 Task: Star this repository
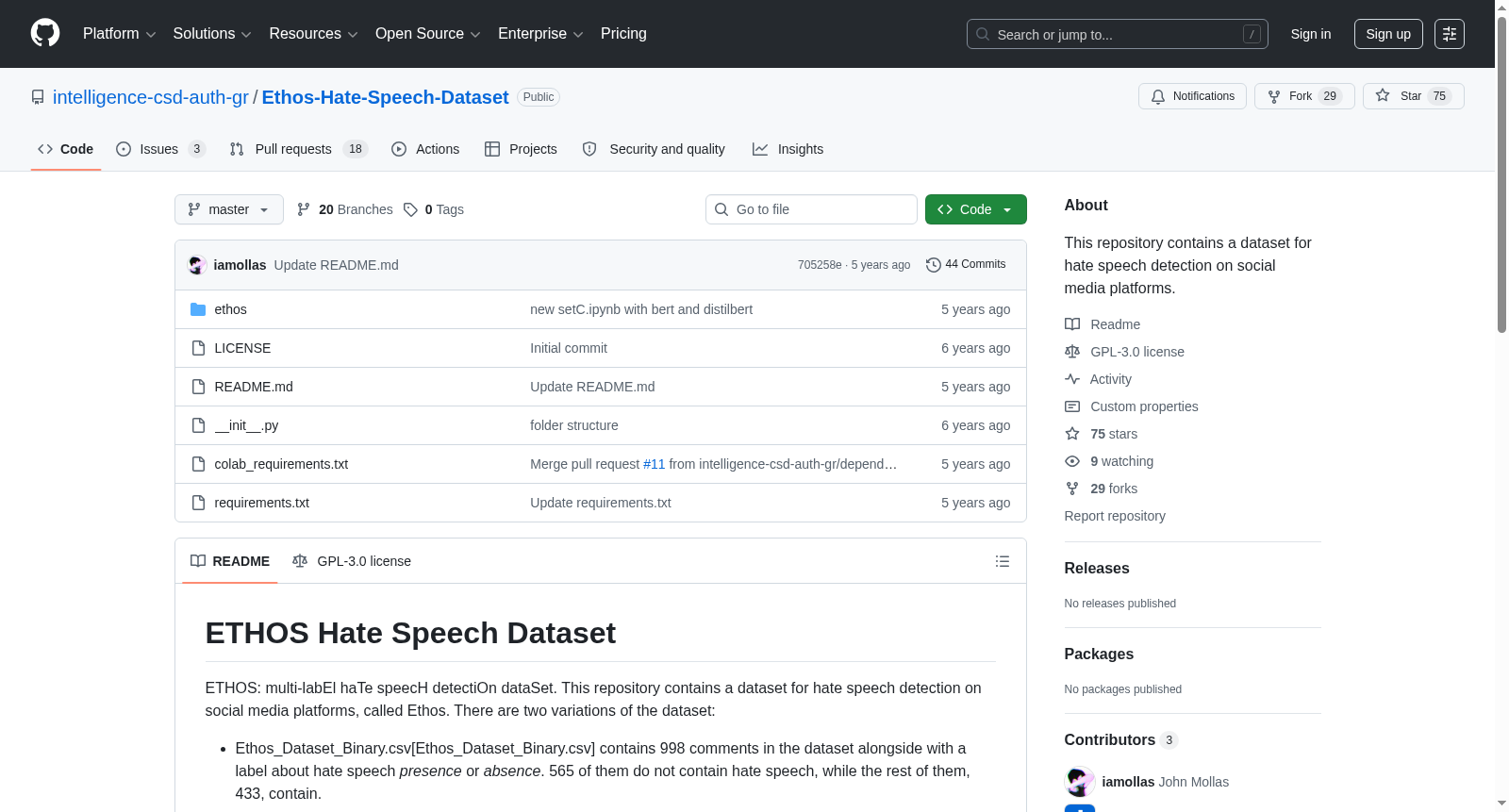tap(1413, 96)
